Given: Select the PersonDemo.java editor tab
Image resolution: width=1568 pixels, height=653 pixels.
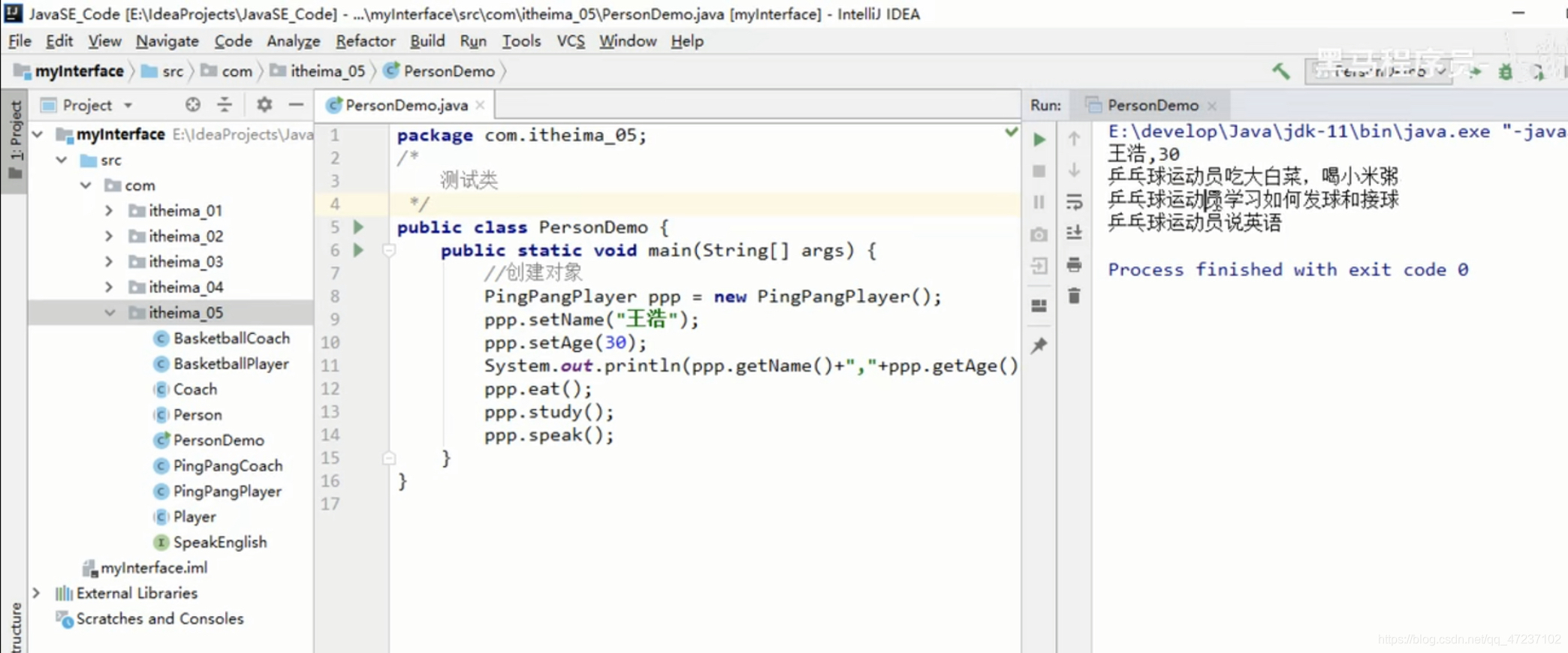Looking at the screenshot, I should tap(406, 106).
